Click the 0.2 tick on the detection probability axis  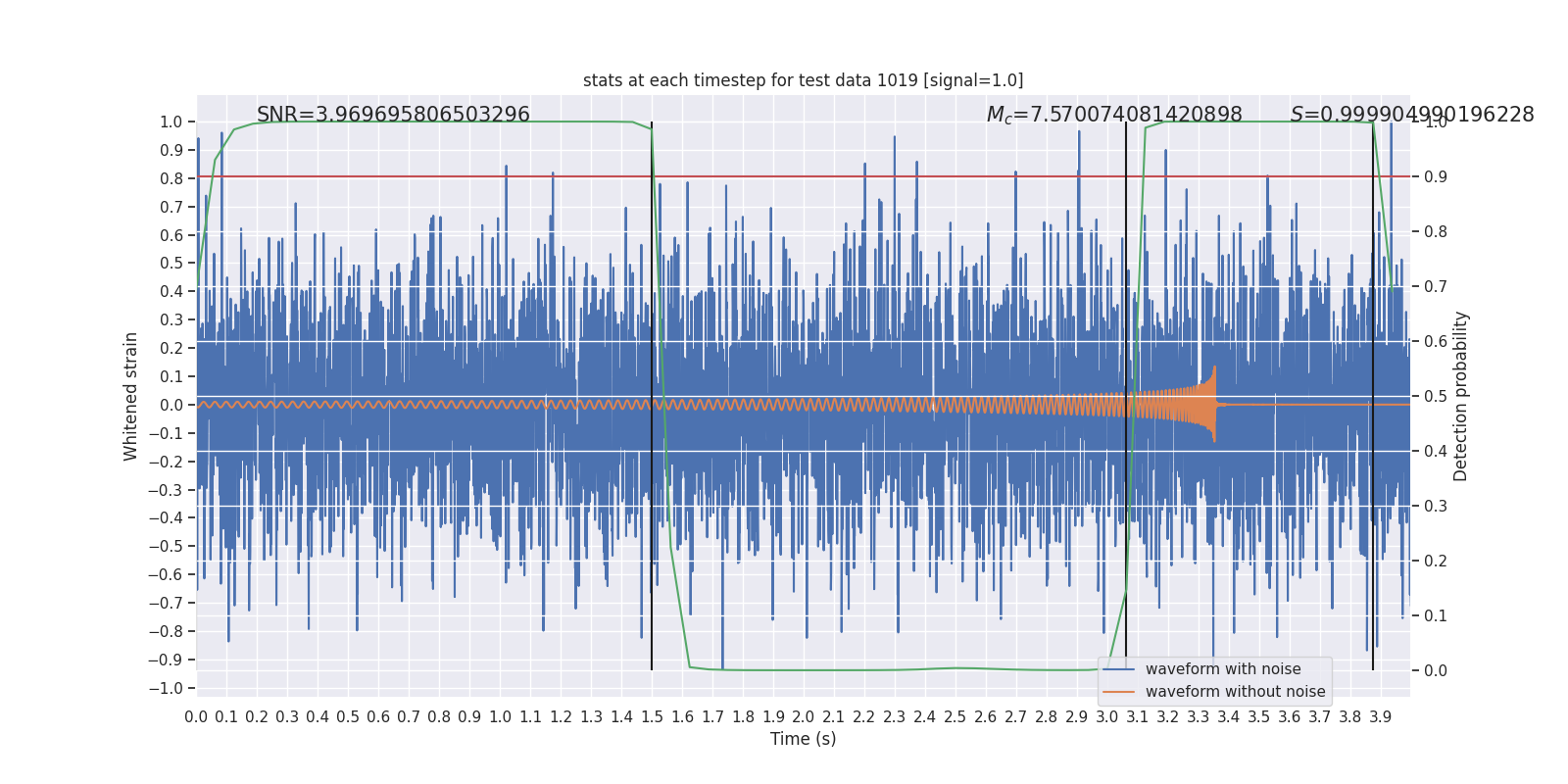tap(1436, 561)
